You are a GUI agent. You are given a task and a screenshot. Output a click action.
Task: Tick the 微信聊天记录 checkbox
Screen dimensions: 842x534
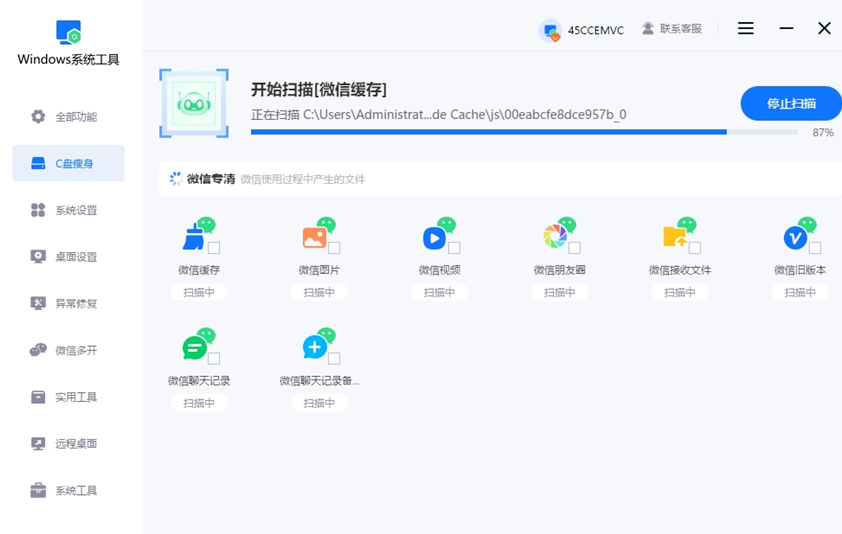pos(214,358)
